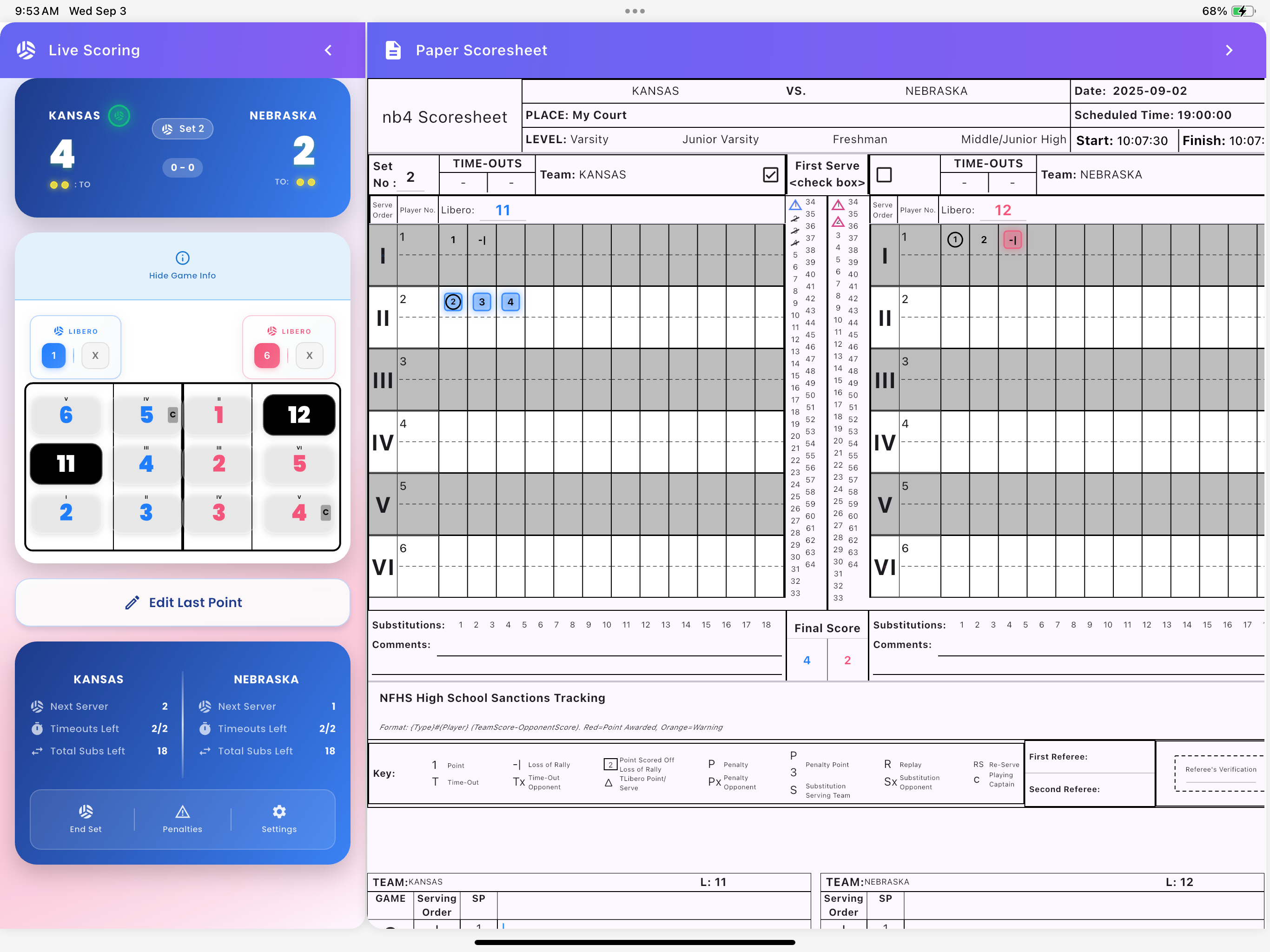This screenshot has width=1270, height=952.
Task: Tap Final Score Nebraska 2
Action: (x=847, y=661)
